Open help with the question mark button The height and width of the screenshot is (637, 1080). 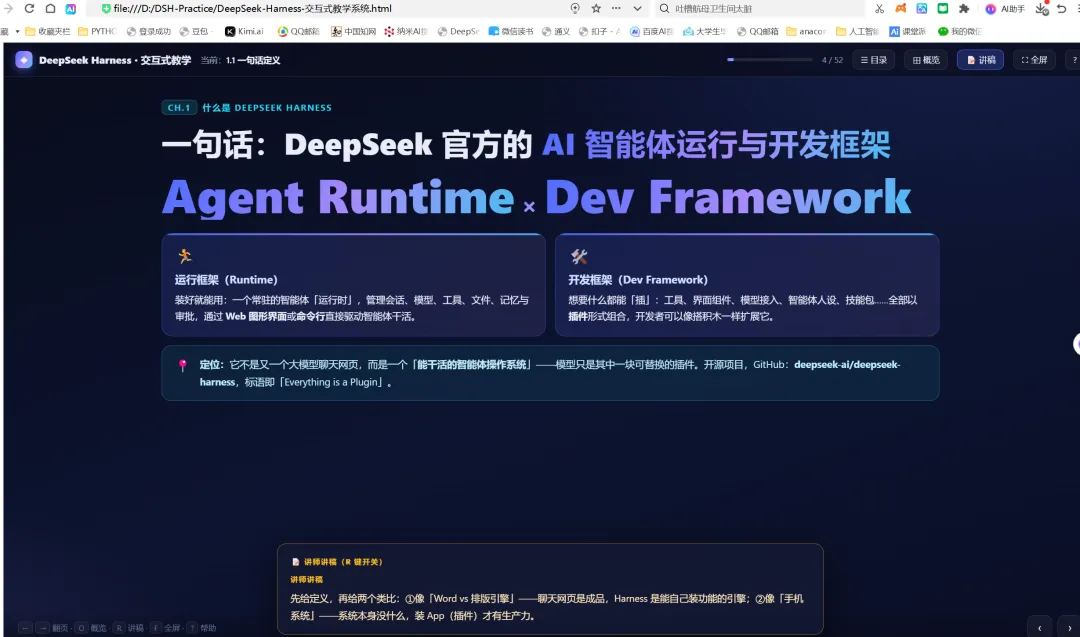(1073, 60)
